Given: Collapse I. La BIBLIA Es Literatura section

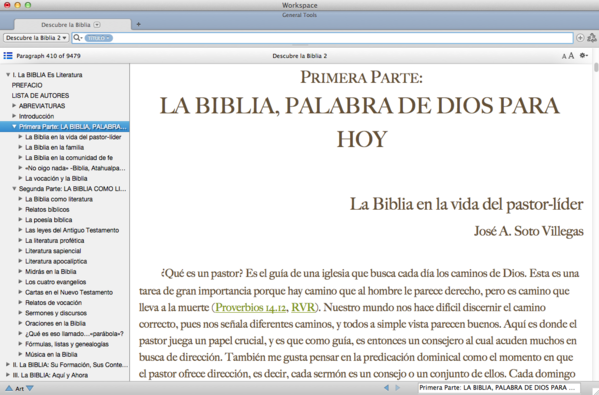Looking at the screenshot, I should [x=8, y=75].
